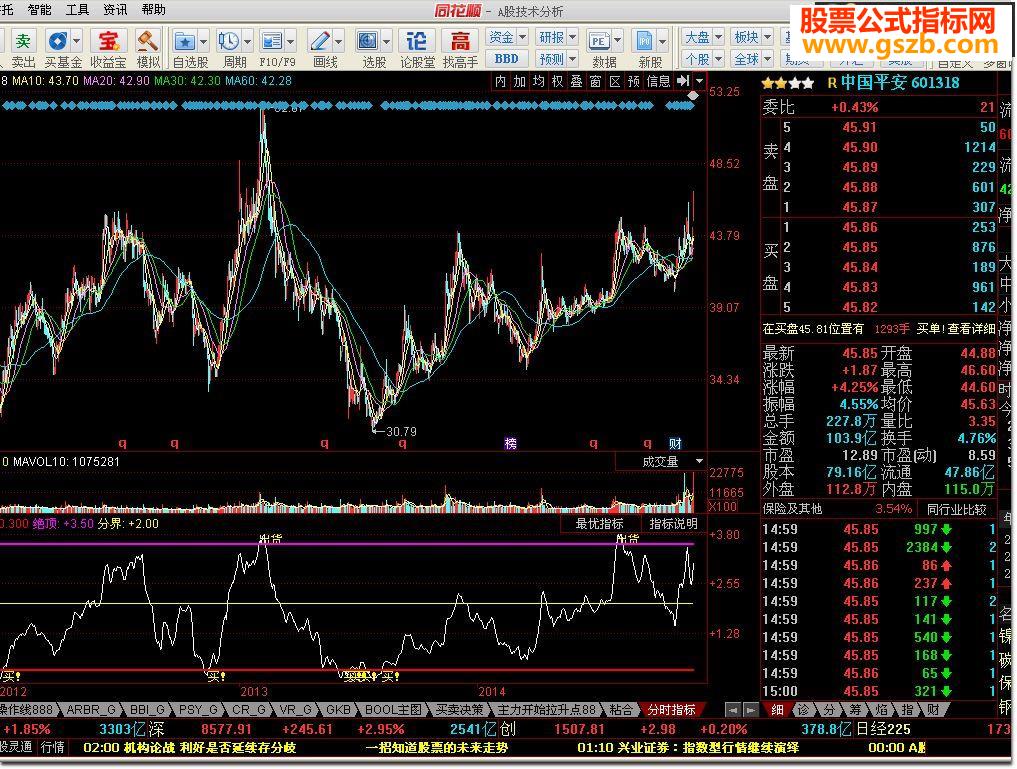Click 查看详细 link in order book notice
Viewport: 1017px width, 769px height.
[971, 329]
